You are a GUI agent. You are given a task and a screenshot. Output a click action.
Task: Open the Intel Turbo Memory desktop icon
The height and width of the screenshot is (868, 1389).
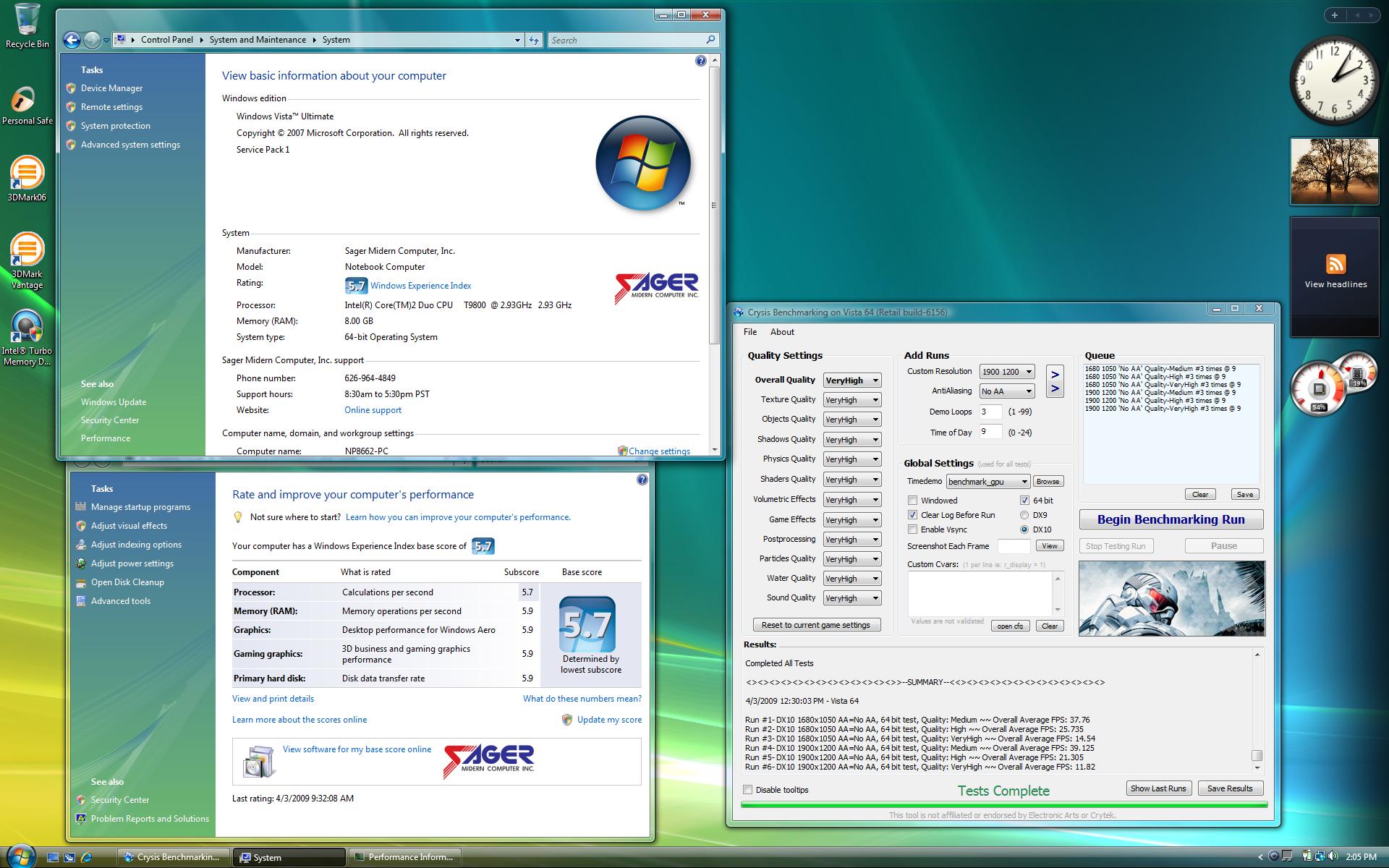[x=27, y=338]
